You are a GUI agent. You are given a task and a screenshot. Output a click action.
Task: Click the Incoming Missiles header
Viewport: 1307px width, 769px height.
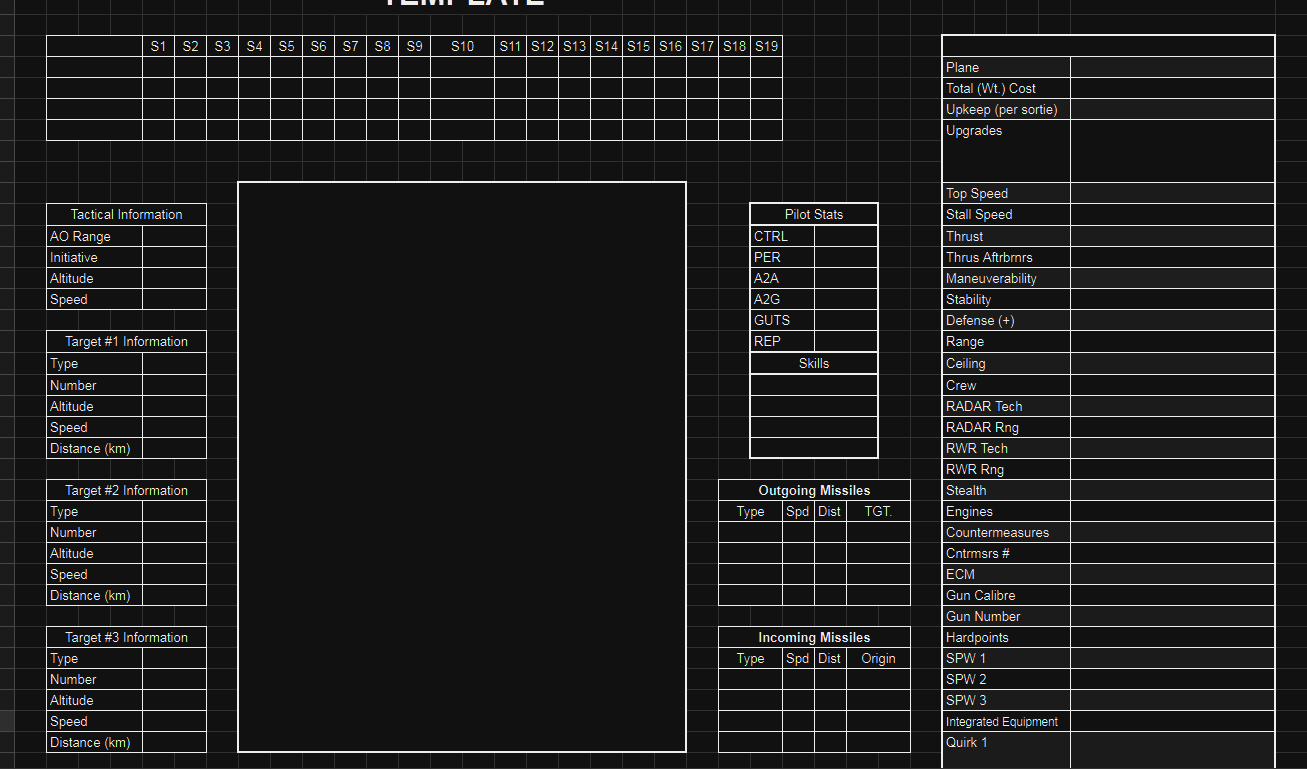(x=814, y=637)
